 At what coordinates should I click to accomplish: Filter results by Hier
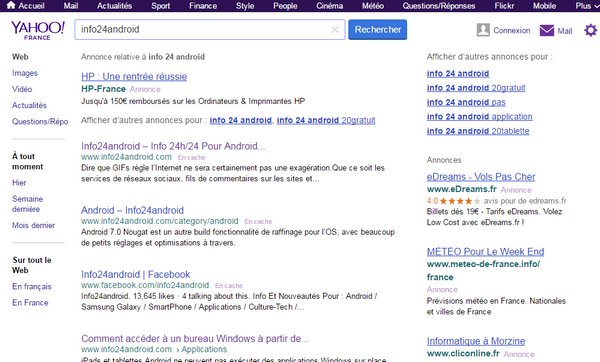19,183
